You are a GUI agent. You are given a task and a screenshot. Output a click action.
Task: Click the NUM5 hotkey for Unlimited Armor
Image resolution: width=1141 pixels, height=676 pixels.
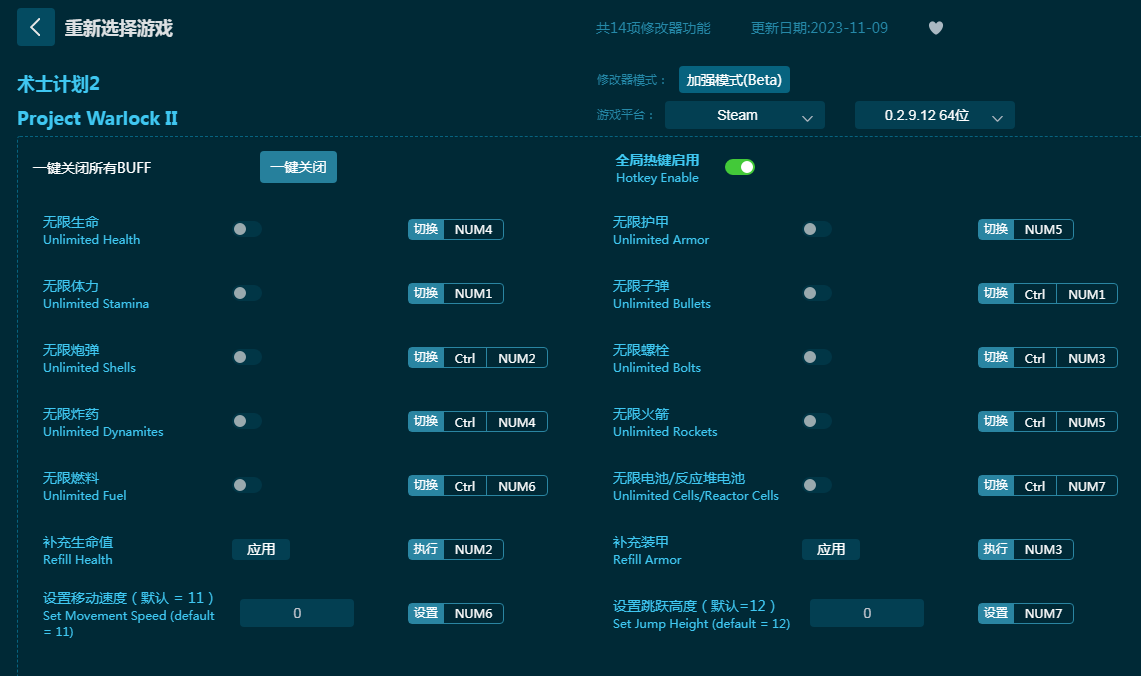pyautogui.click(x=1025, y=230)
